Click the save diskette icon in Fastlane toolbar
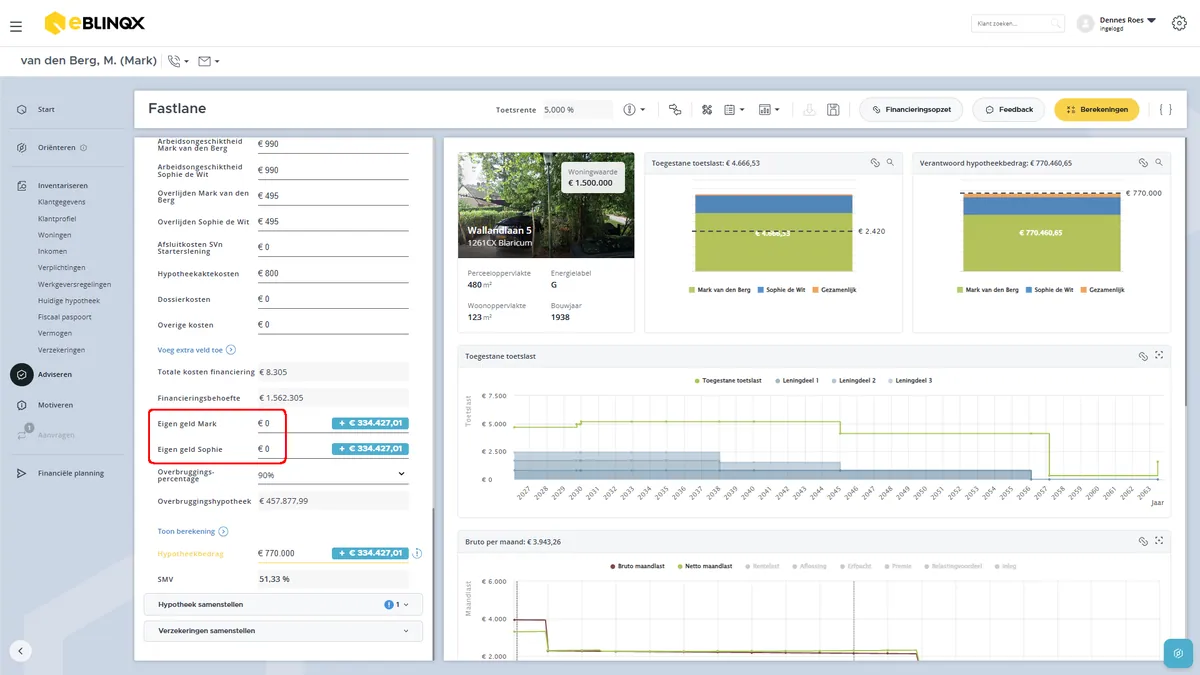Screen dimensions: 1200x675 click(x=833, y=109)
